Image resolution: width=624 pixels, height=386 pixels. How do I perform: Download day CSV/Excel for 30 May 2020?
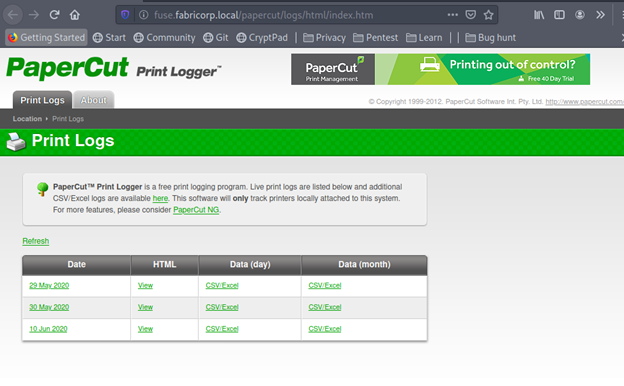tap(222, 307)
